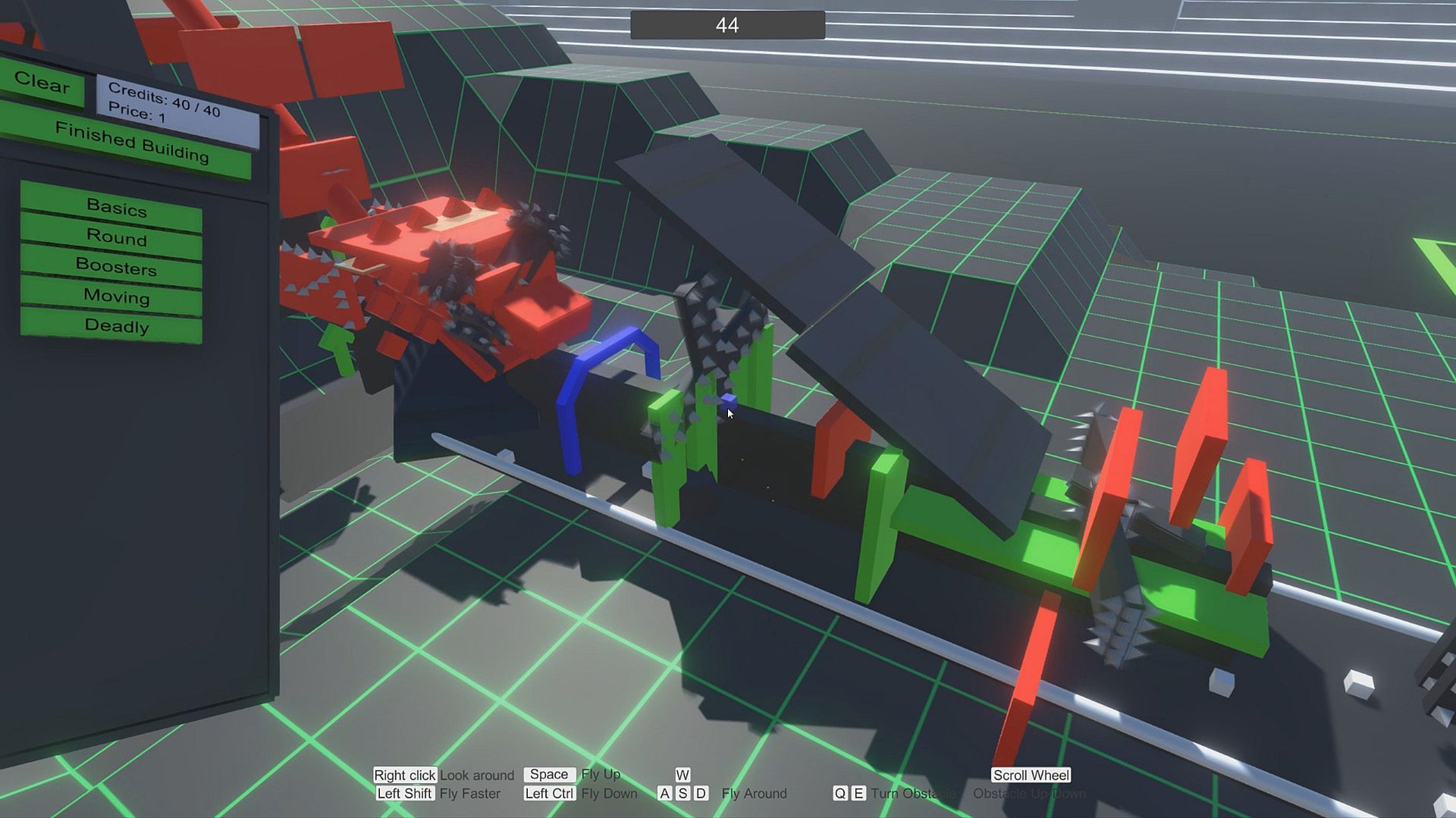Click the D key hint
This screenshot has height=818, width=1456.
click(x=701, y=793)
